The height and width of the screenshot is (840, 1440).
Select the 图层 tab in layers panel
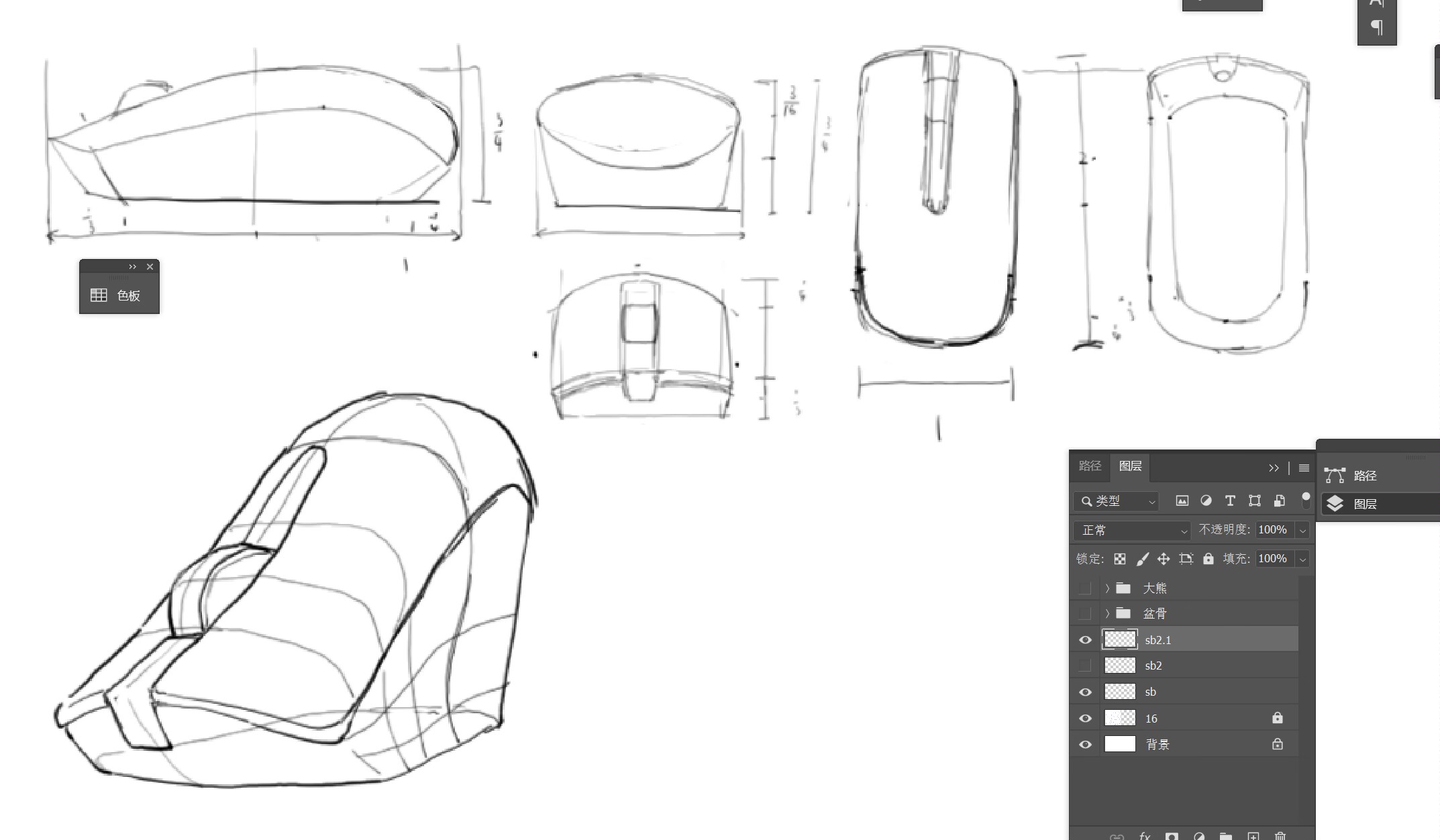point(1130,466)
